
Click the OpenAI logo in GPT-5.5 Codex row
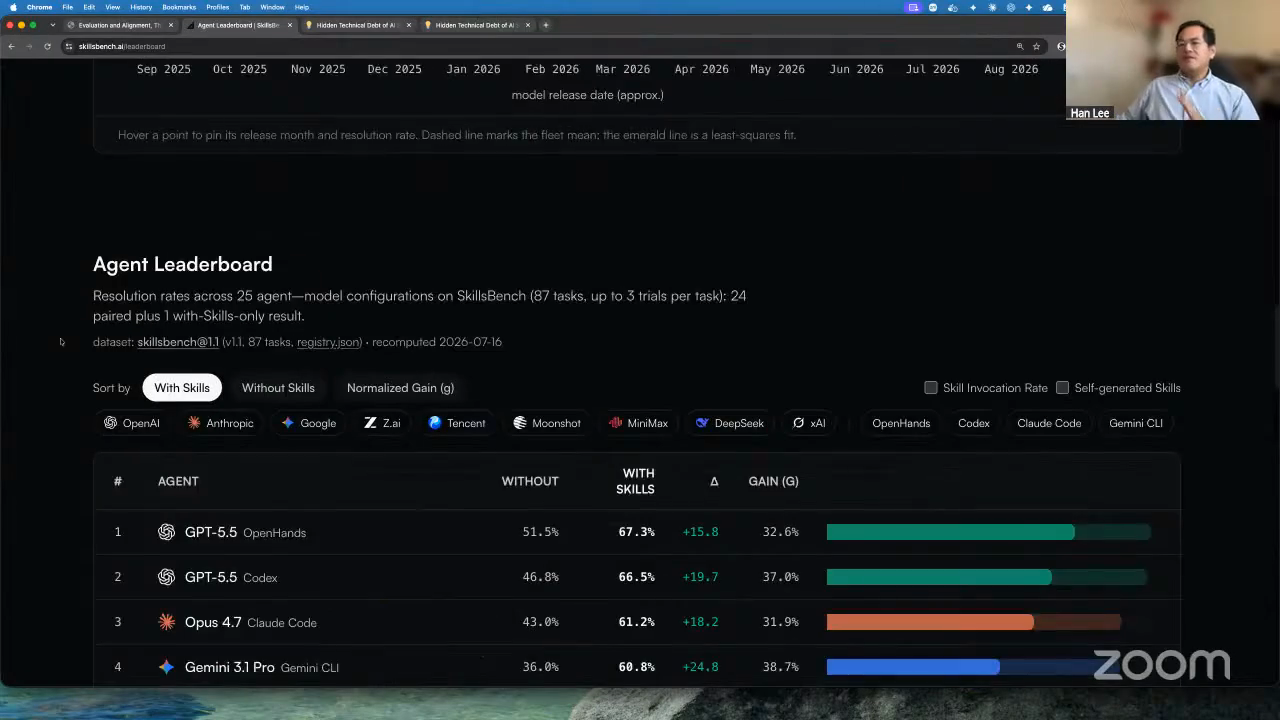pos(166,577)
